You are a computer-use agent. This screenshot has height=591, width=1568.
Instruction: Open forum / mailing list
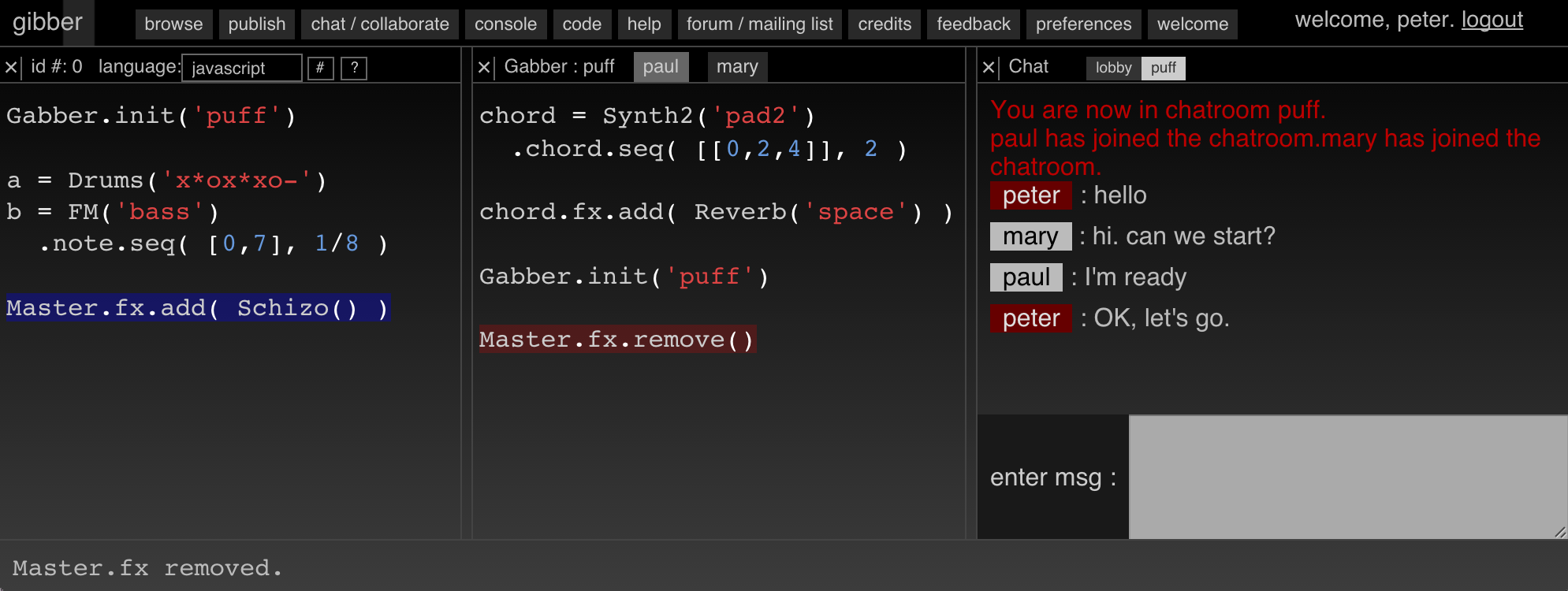(x=759, y=24)
